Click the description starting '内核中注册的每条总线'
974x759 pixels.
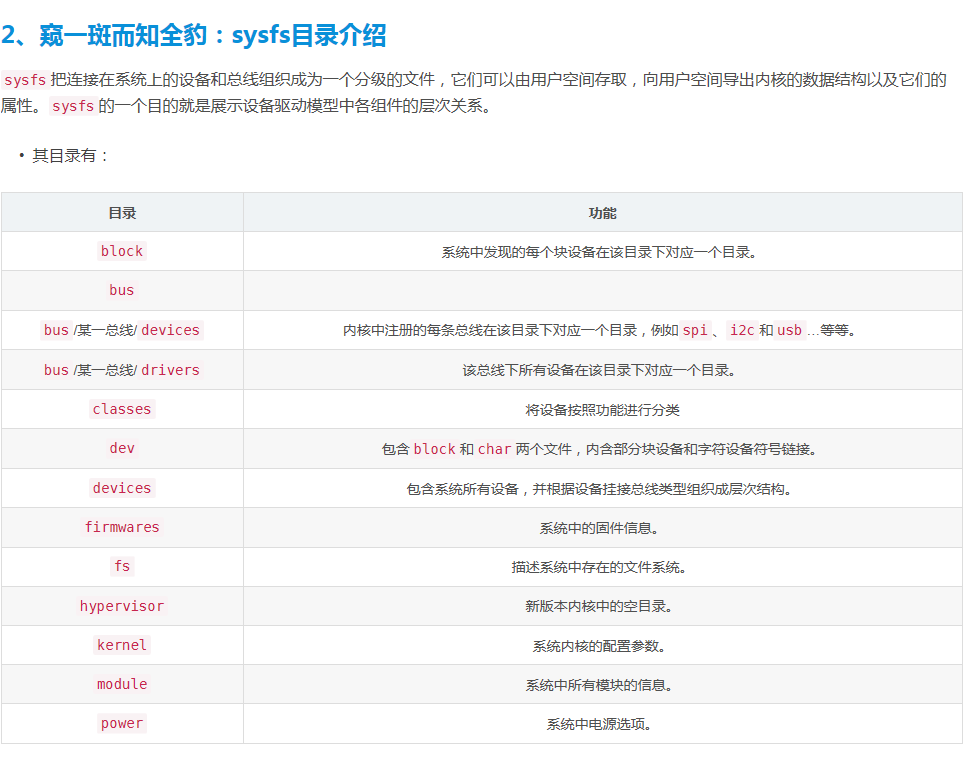(599, 330)
